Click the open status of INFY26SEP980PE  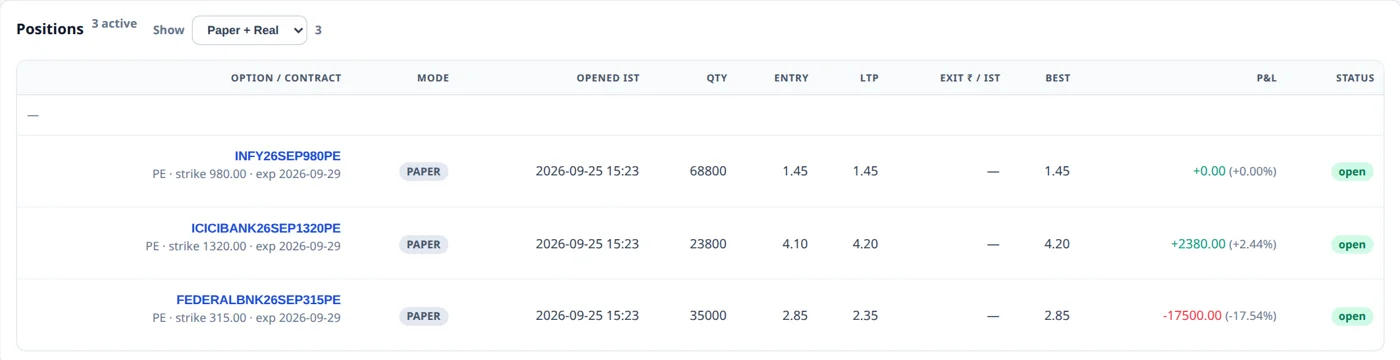[x=1352, y=172]
